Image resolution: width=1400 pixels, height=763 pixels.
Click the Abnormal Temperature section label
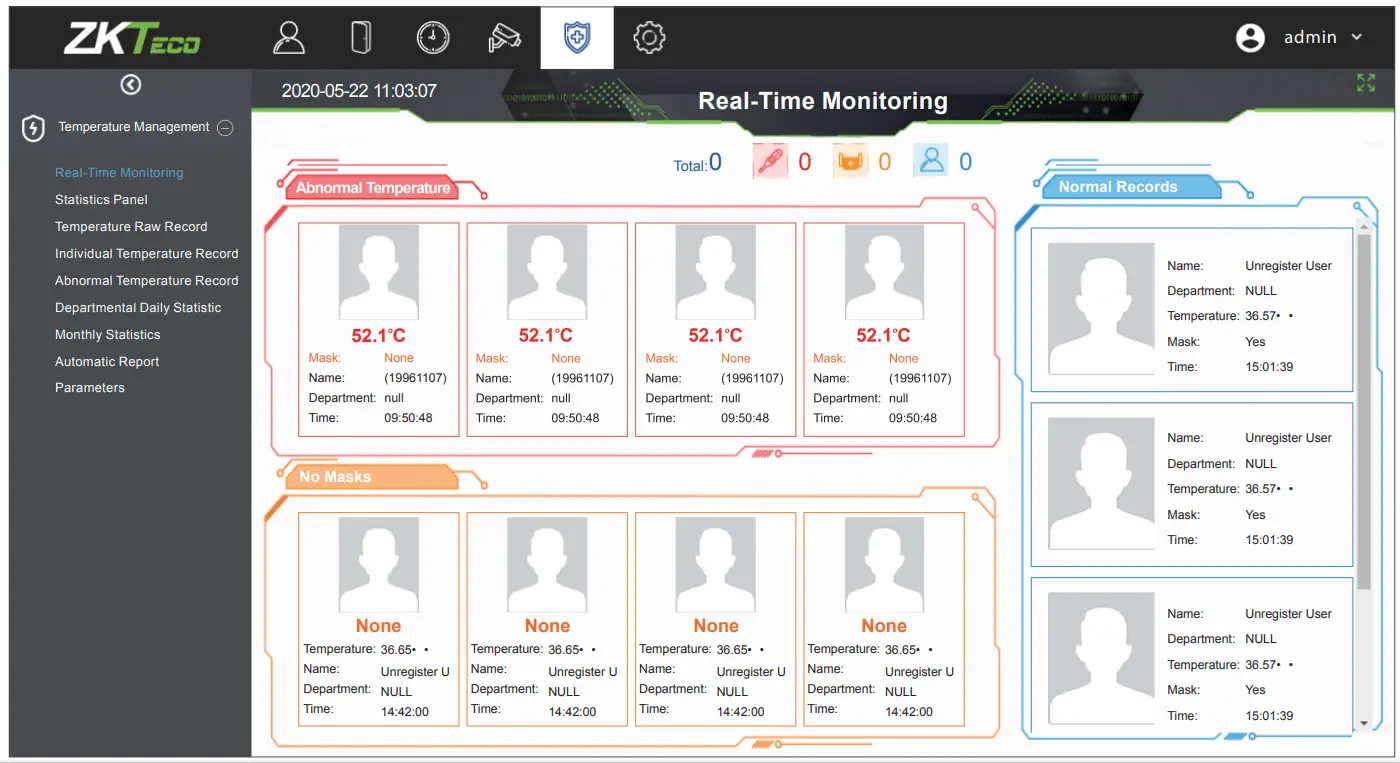pyautogui.click(x=372, y=188)
